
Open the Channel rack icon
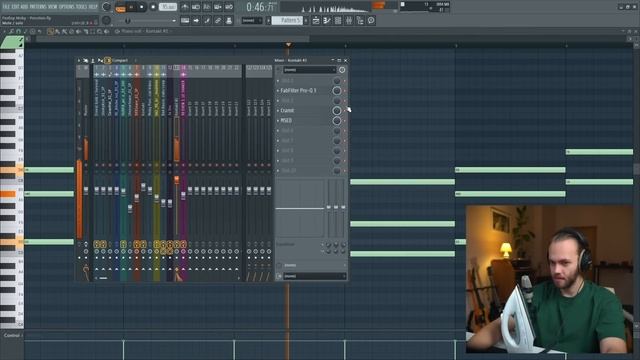[338, 20]
